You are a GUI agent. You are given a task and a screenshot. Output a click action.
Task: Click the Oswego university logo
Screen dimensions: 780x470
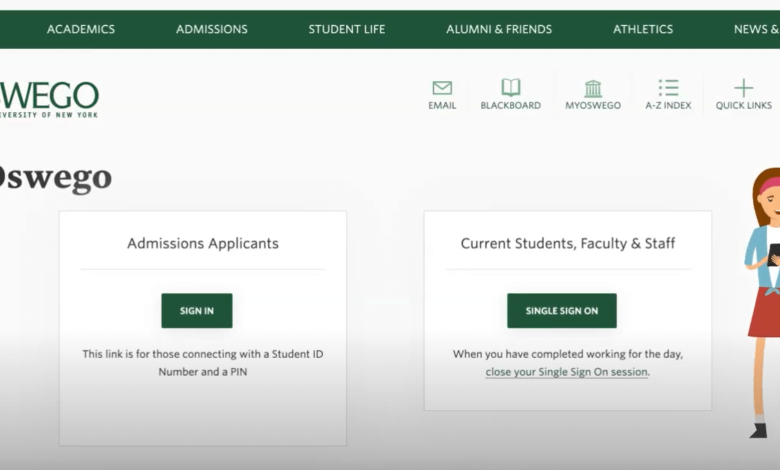49,99
